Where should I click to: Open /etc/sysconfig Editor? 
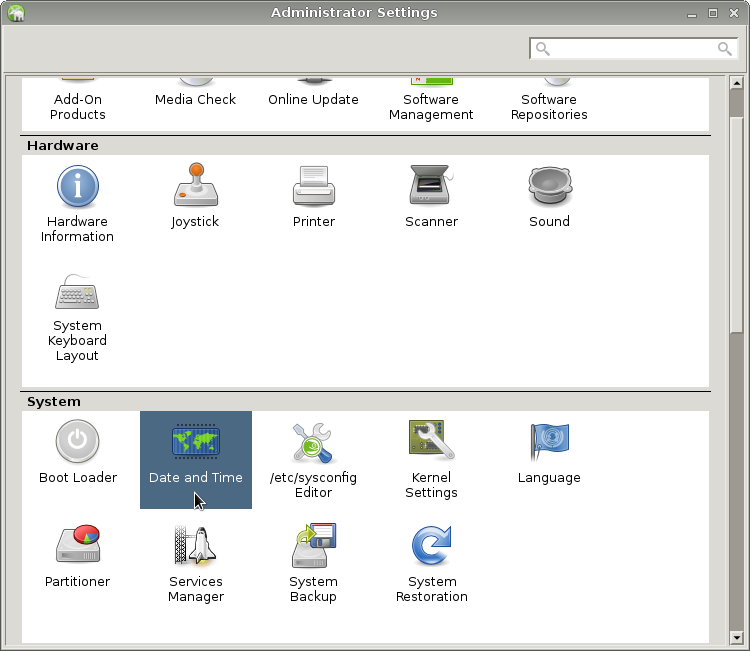click(x=314, y=460)
